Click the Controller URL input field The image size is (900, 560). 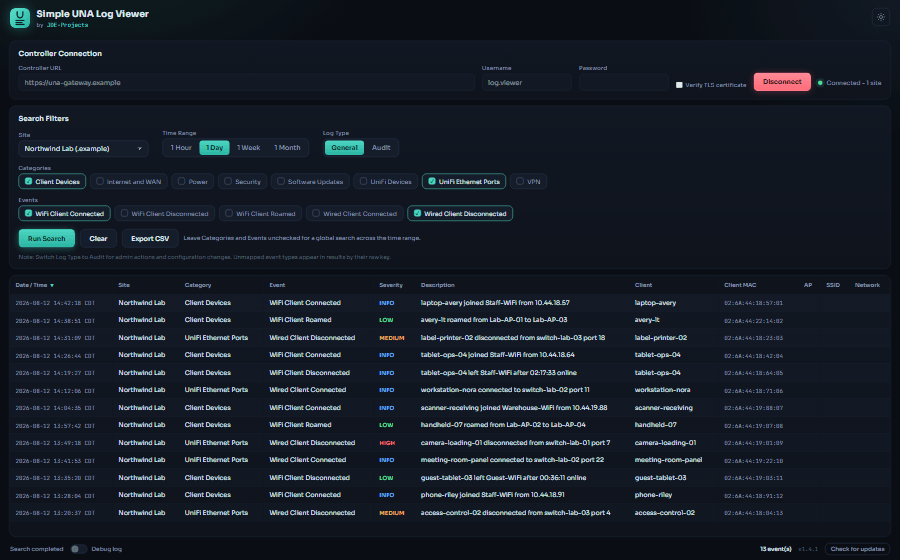coord(246,83)
